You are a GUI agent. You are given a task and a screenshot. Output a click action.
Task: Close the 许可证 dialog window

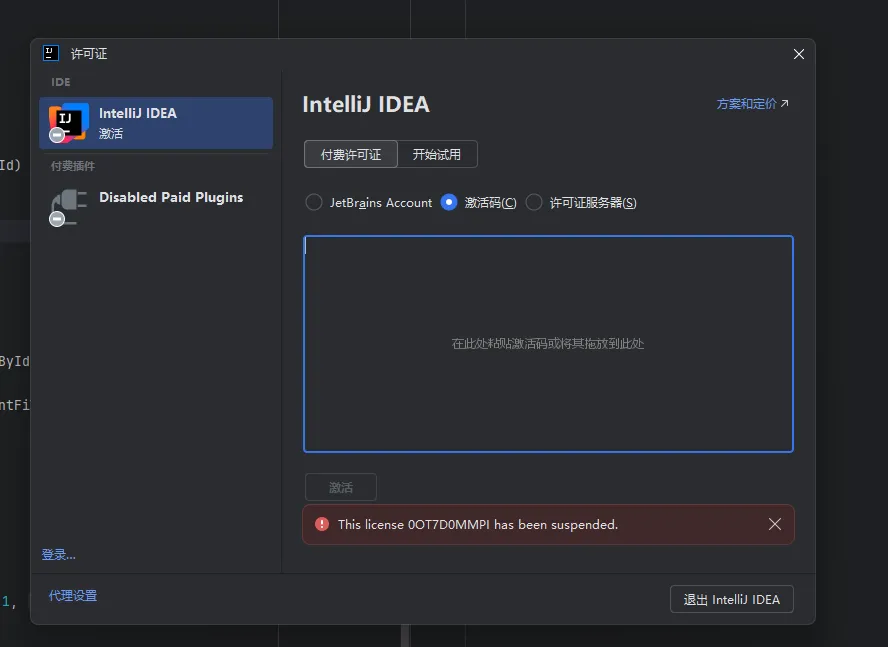[798, 54]
